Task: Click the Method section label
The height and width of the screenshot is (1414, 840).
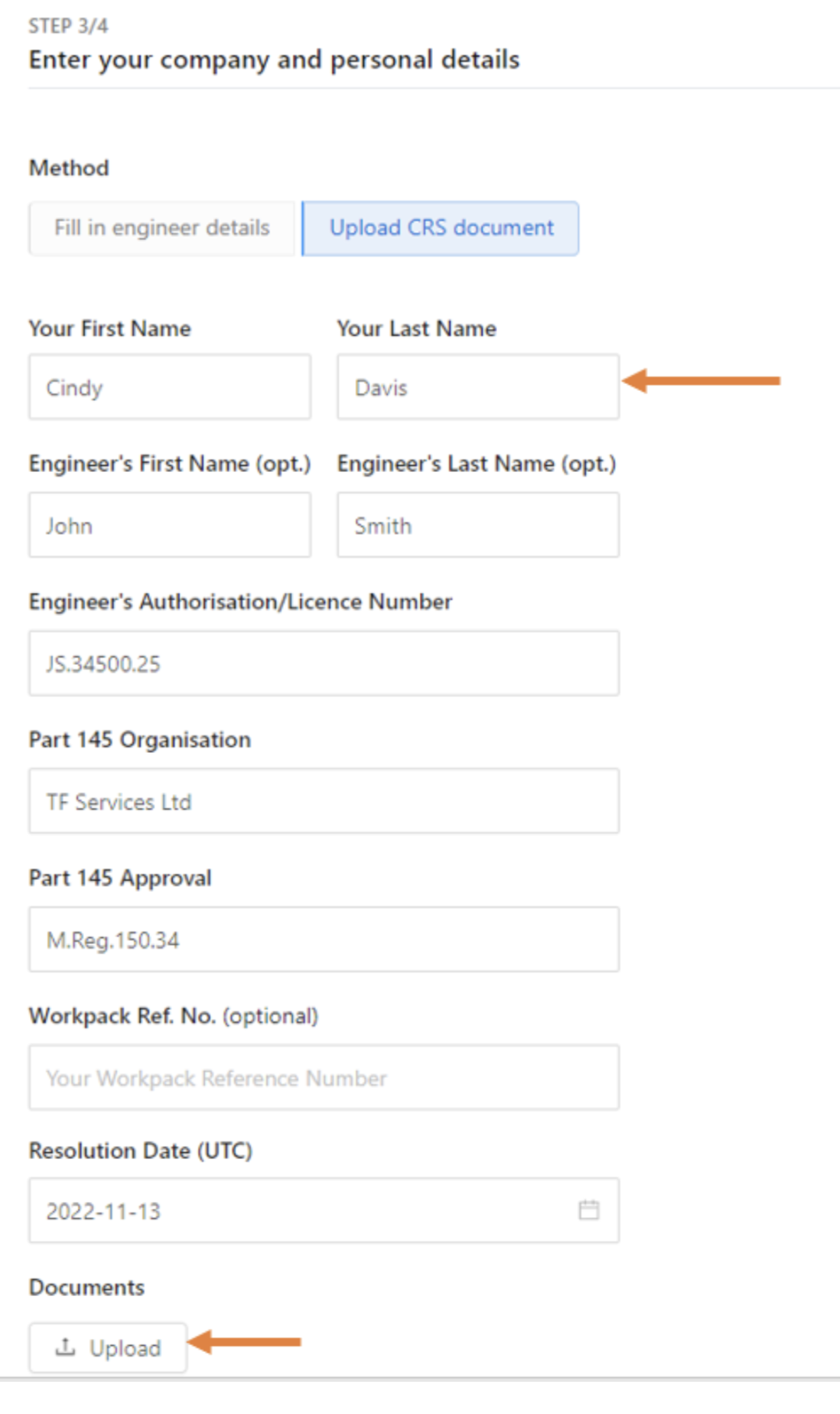Action: click(69, 168)
